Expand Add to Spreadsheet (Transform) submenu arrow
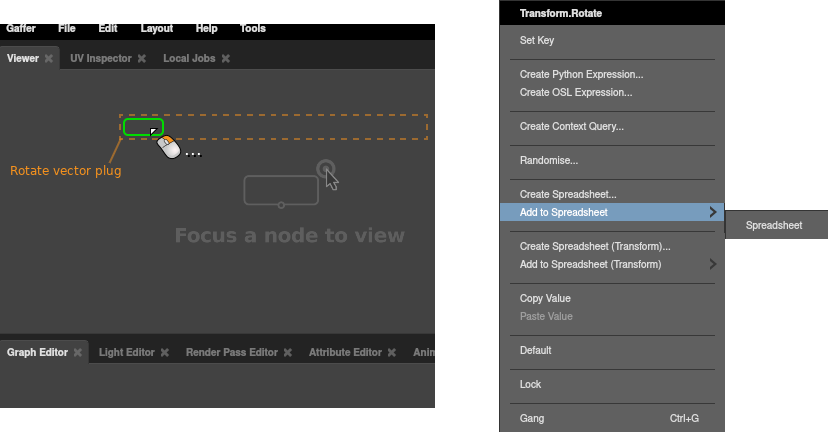This screenshot has width=828, height=432. (x=712, y=264)
